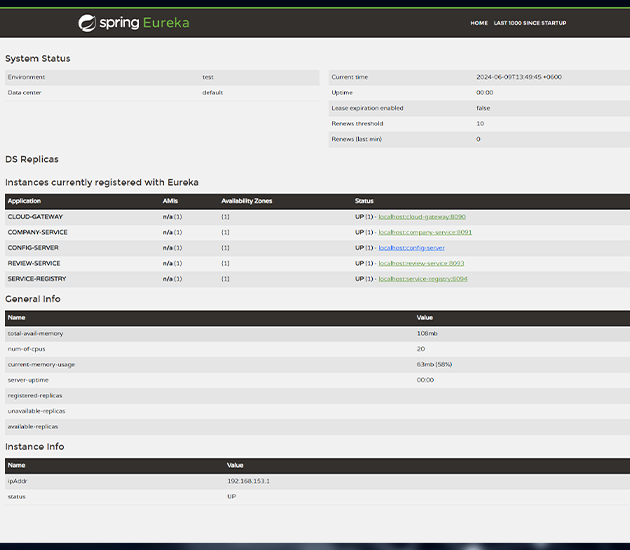Image resolution: width=630 pixels, height=550 pixels.
Task: Click the Spring Eureka logo
Action: pos(134,22)
